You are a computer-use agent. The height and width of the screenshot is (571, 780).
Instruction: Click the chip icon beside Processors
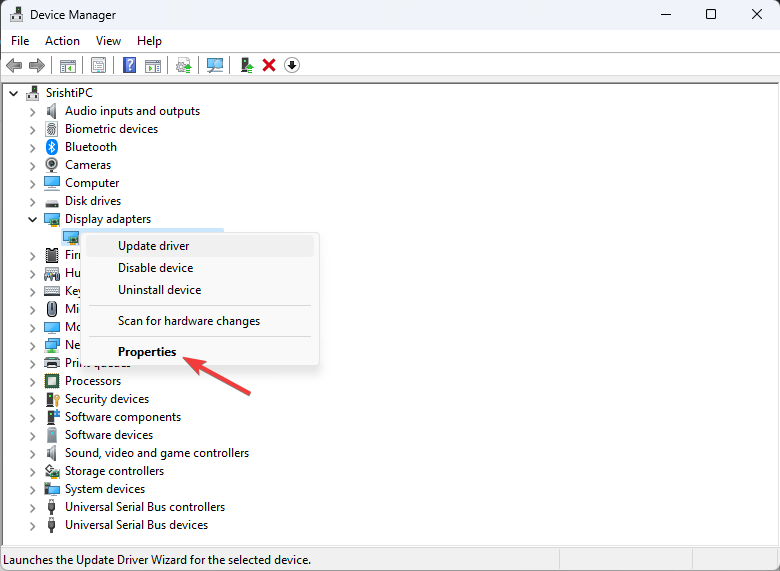pyautogui.click(x=52, y=381)
